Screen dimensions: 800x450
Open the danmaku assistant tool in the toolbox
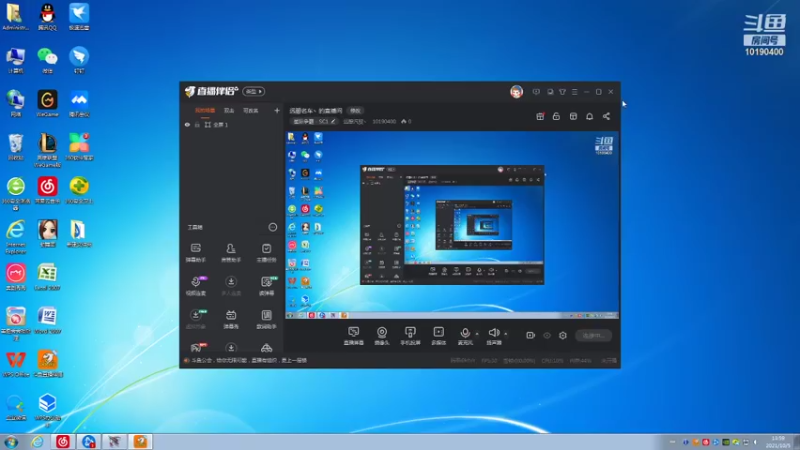[195, 252]
